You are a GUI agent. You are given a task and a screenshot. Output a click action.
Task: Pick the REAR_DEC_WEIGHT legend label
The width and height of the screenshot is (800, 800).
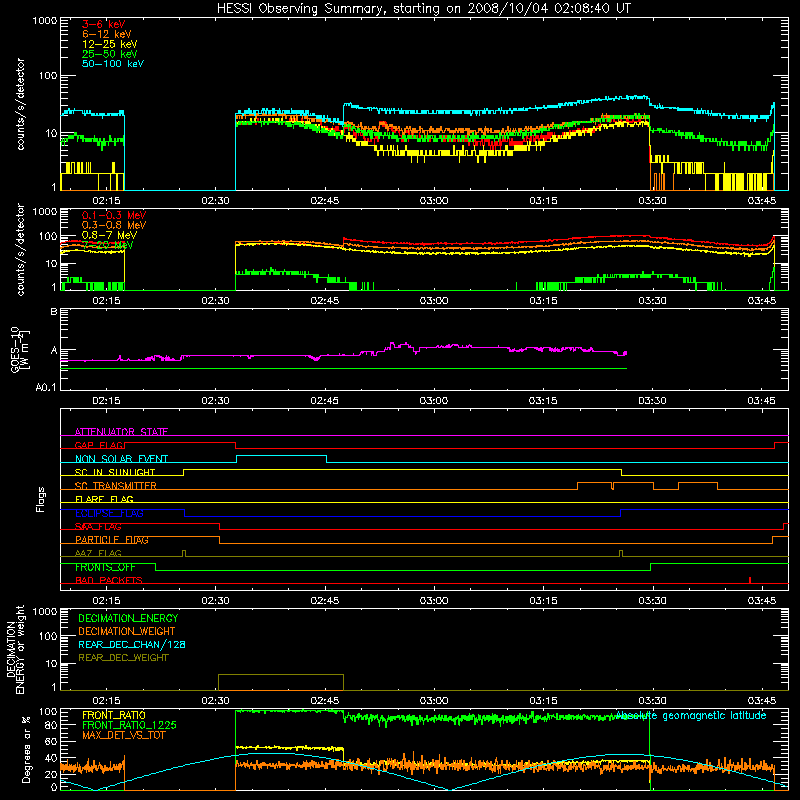pos(123,658)
